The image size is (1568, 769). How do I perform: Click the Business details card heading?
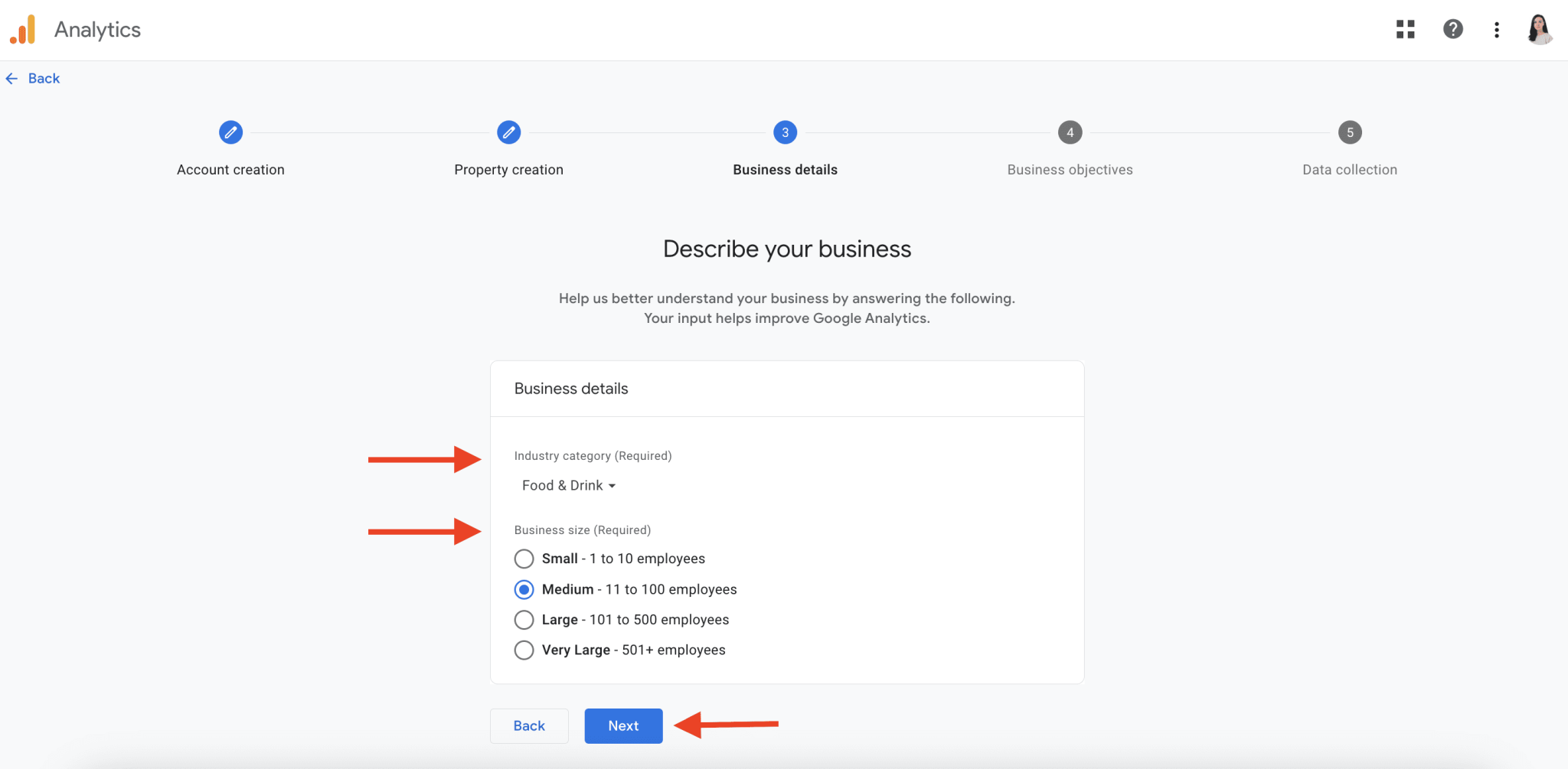coord(571,389)
